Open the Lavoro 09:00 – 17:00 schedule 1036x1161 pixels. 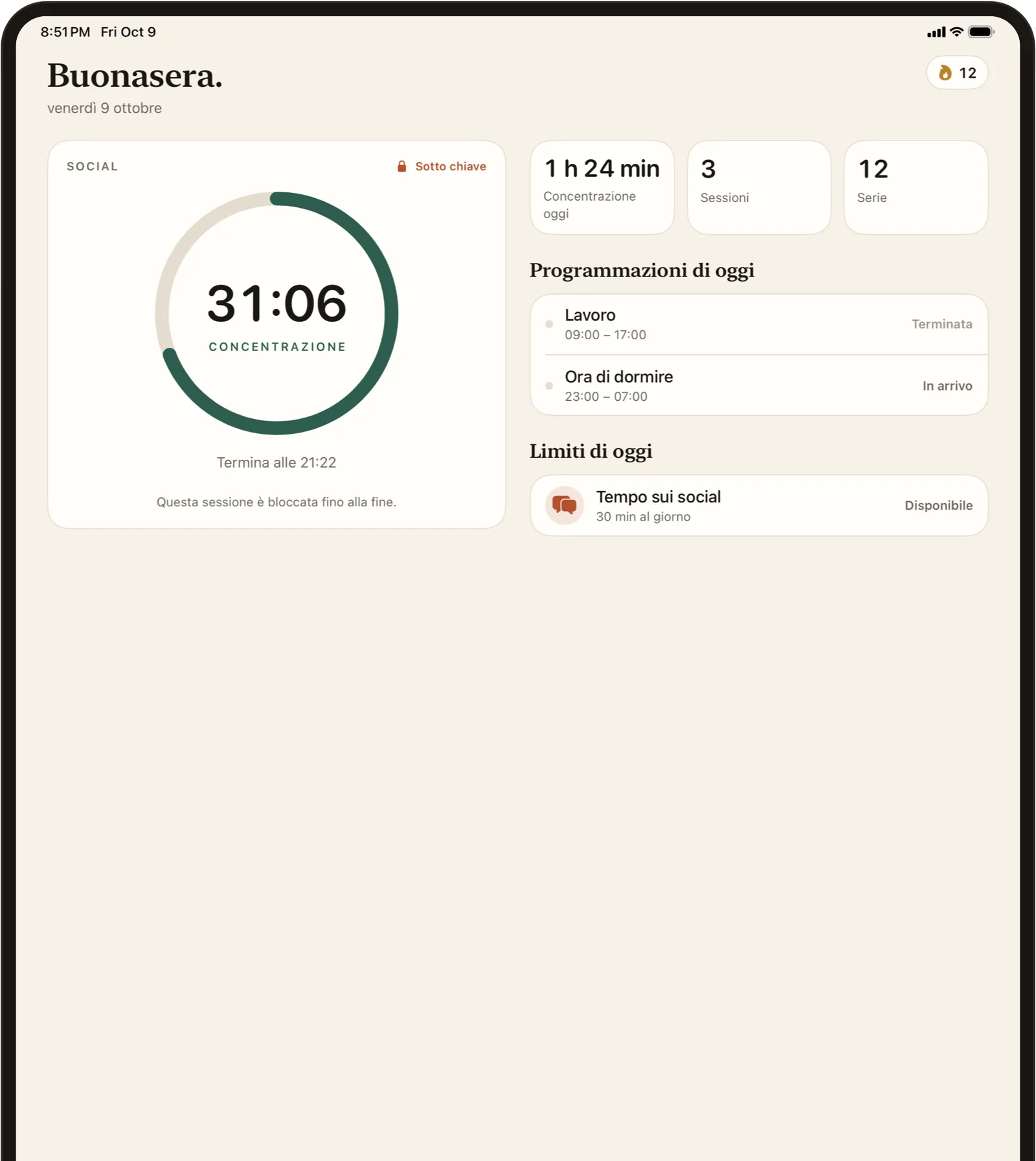pos(759,324)
